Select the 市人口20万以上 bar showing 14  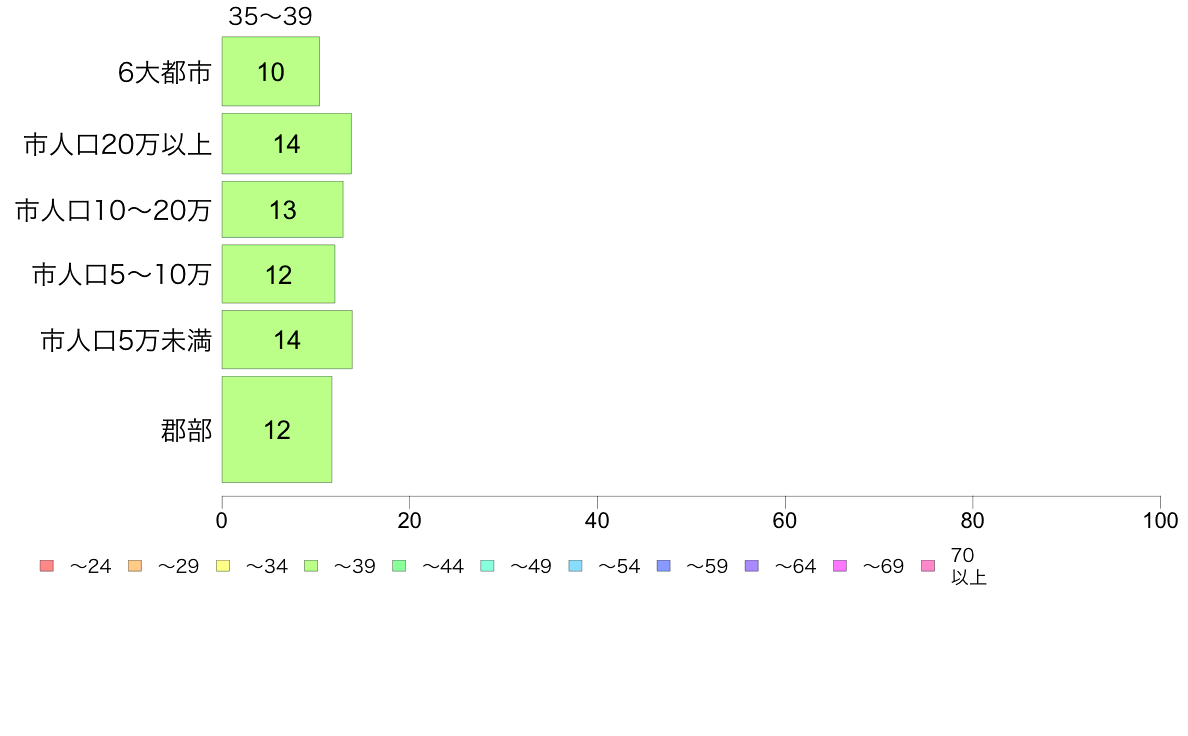(x=286, y=143)
